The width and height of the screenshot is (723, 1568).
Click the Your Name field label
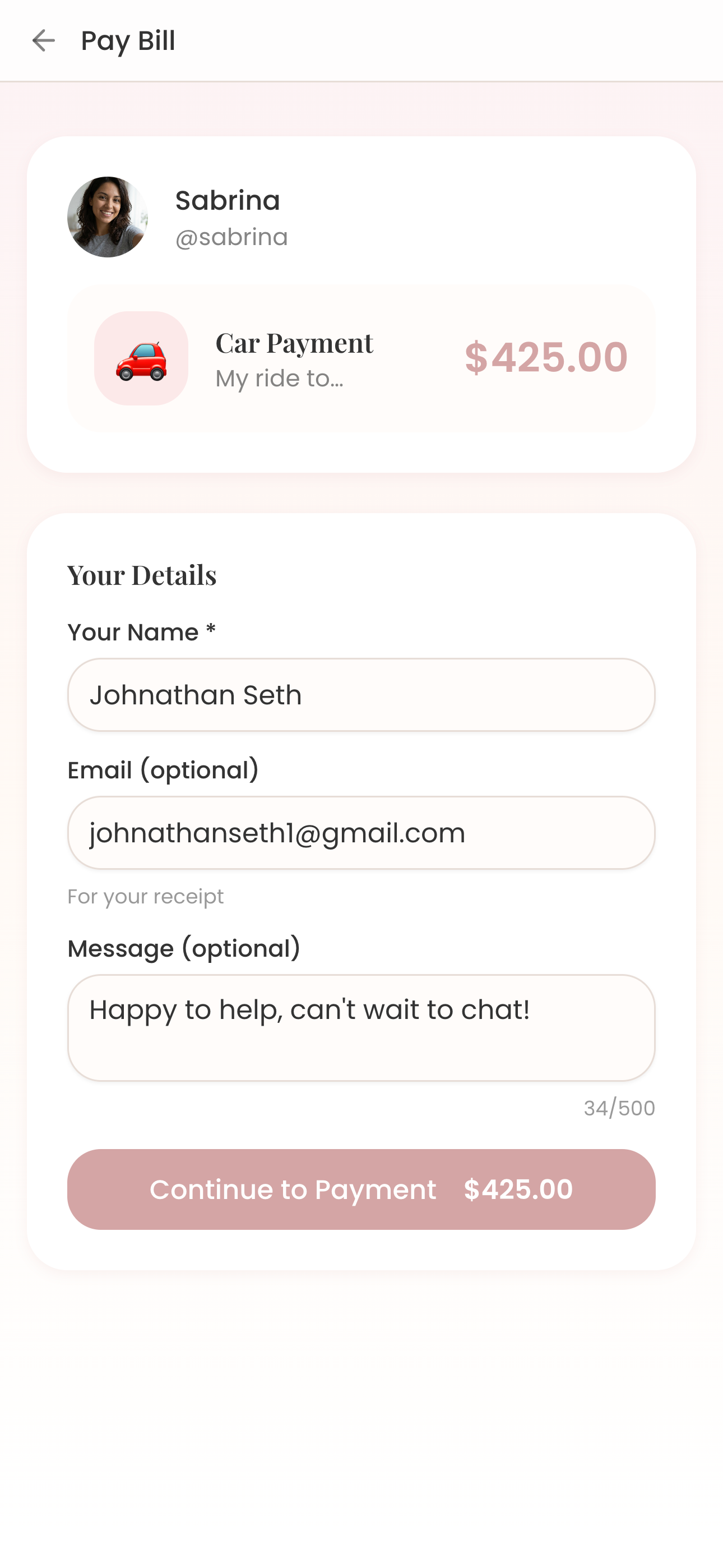pyautogui.click(x=142, y=633)
